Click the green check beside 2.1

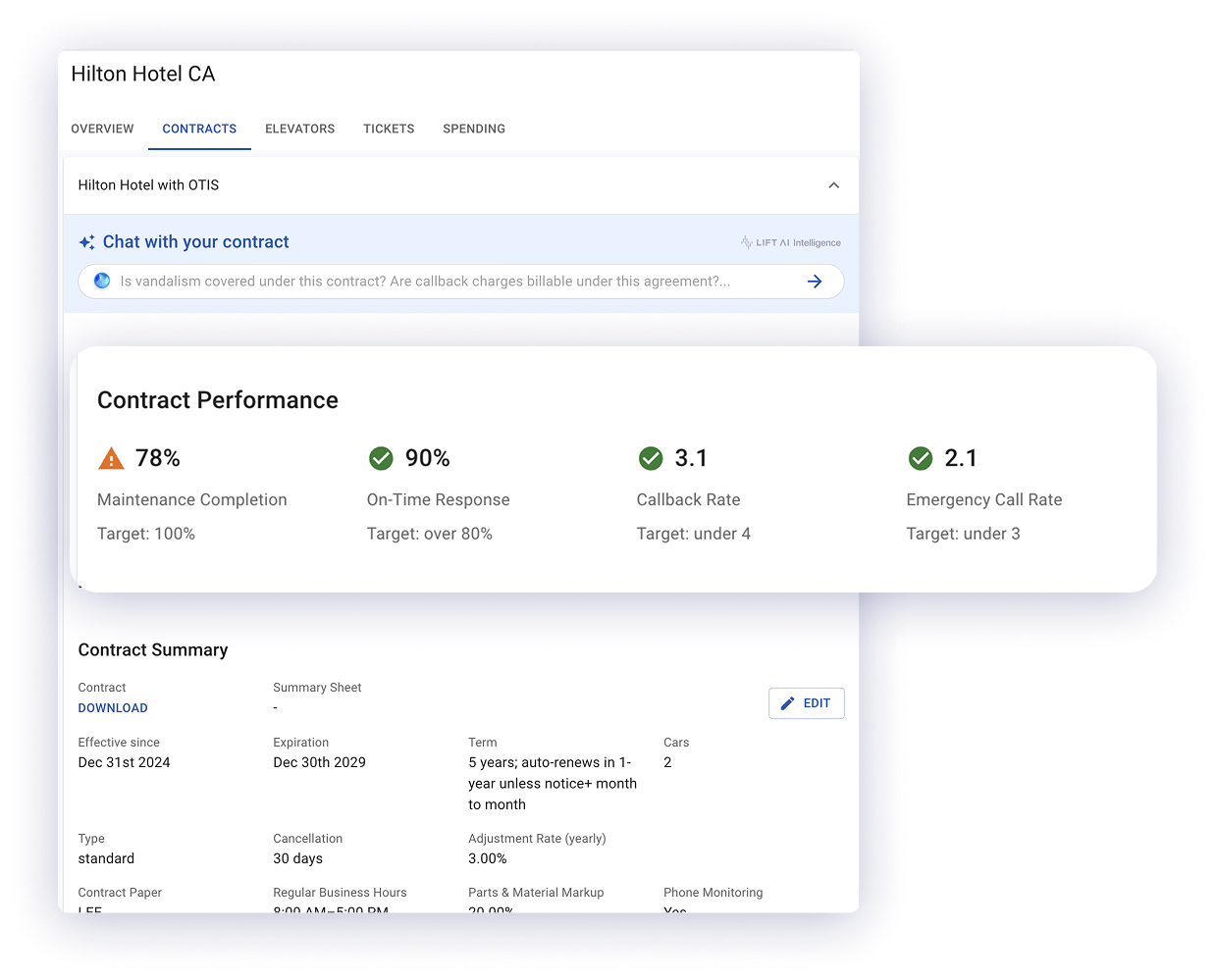point(921,458)
